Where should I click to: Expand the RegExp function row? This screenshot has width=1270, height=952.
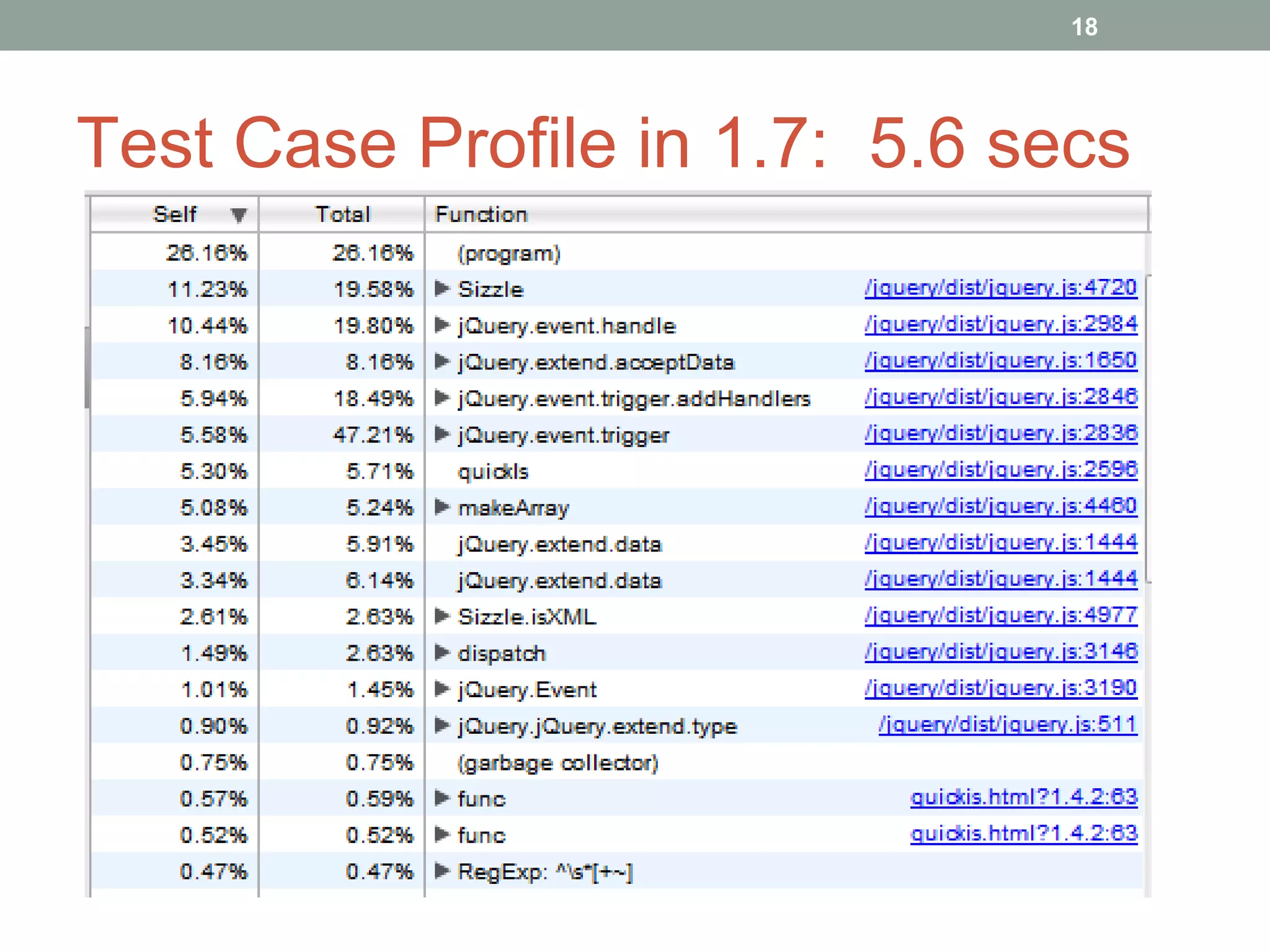pos(442,871)
